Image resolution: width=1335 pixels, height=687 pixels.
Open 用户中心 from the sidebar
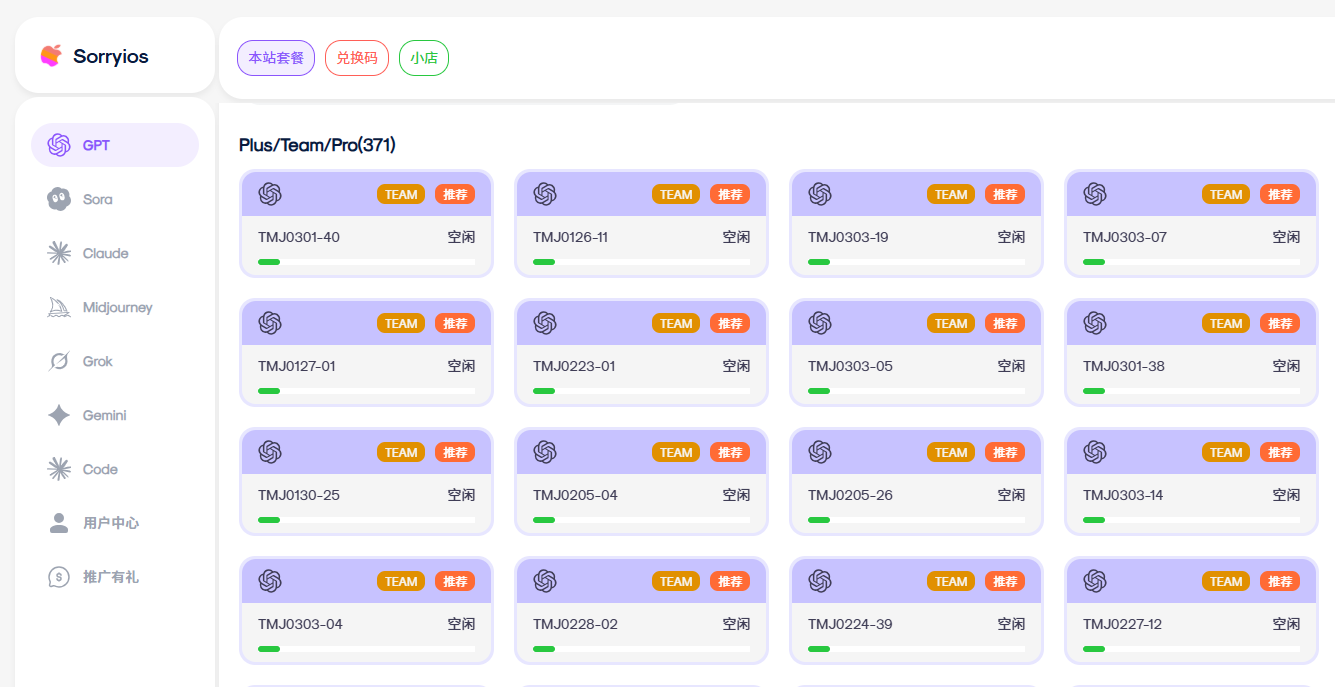pyautogui.click(x=110, y=523)
